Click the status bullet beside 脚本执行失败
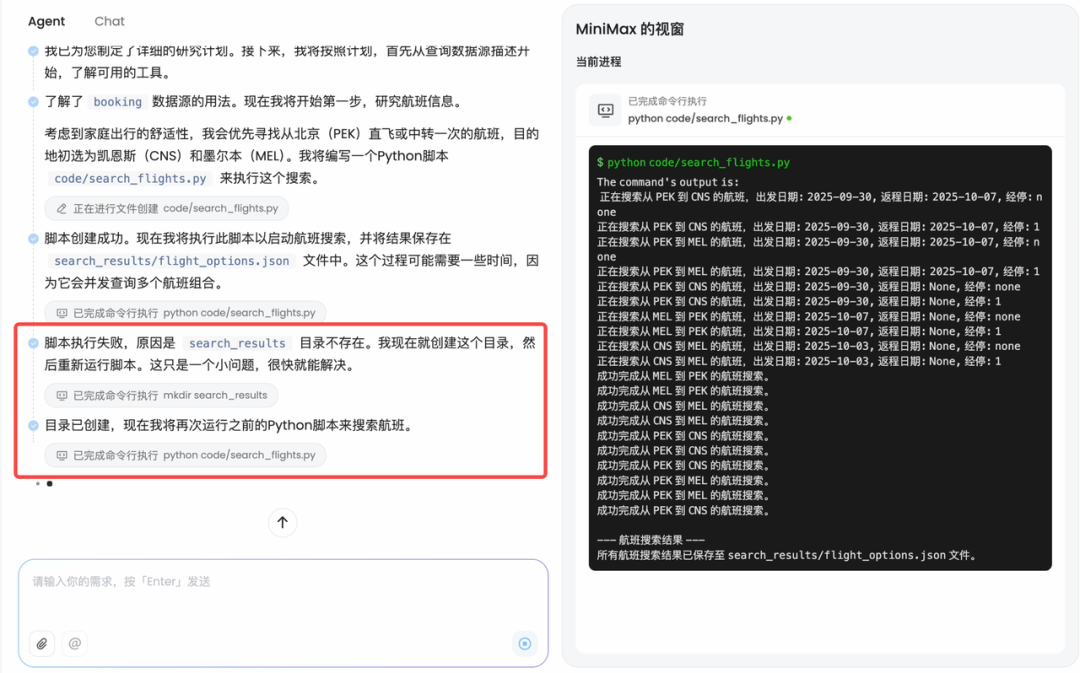The image size is (1080, 673). tap(33, 343)
